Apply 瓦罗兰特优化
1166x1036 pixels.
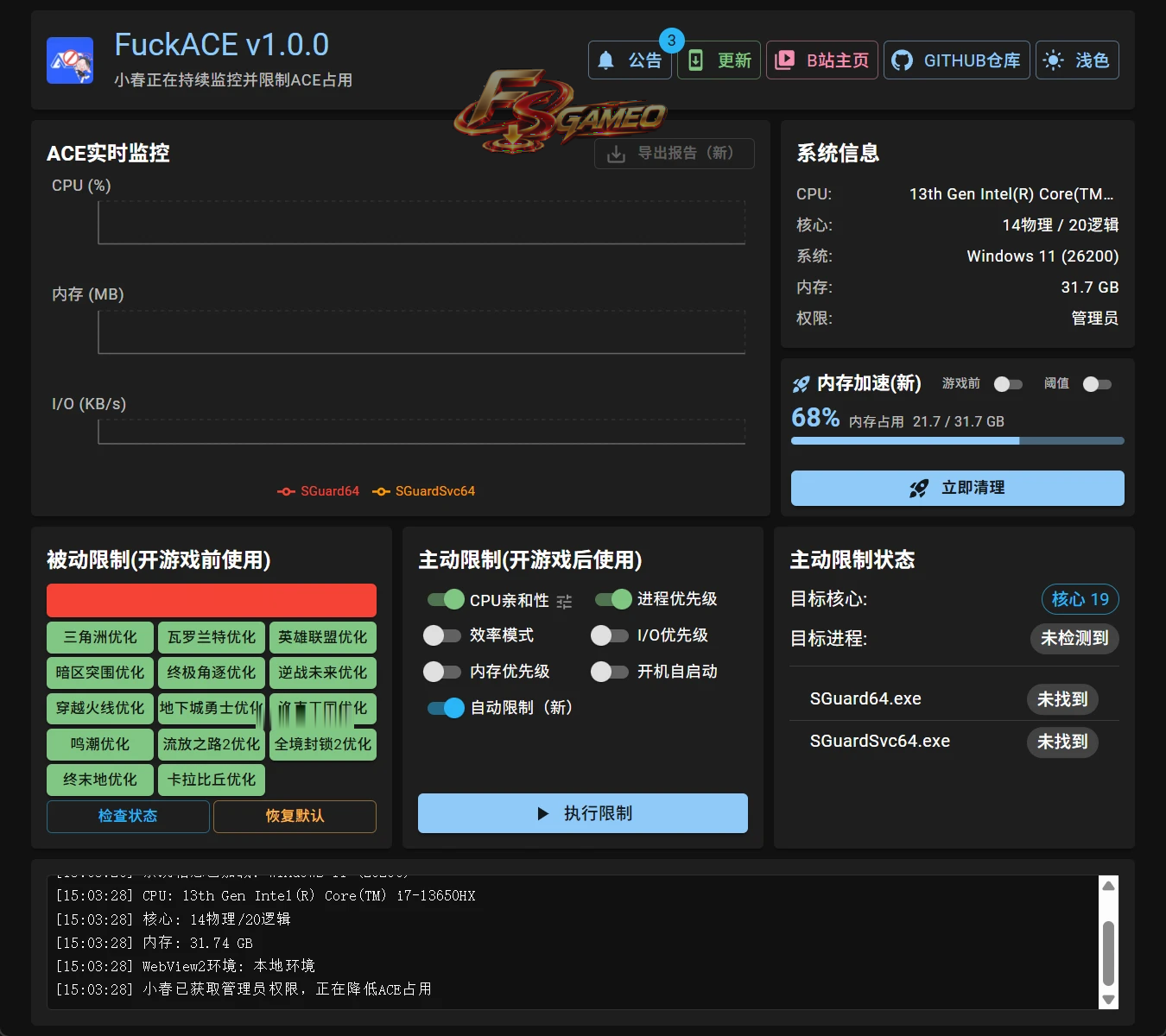tap(212, 638)
